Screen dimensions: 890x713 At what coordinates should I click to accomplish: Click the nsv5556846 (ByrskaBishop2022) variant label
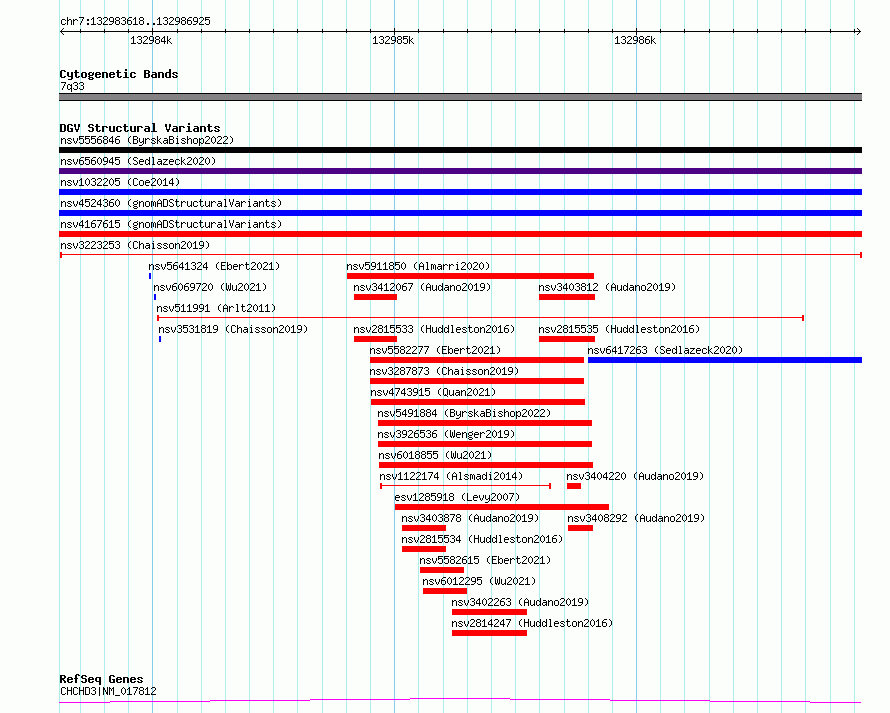[x=147, y=140]
